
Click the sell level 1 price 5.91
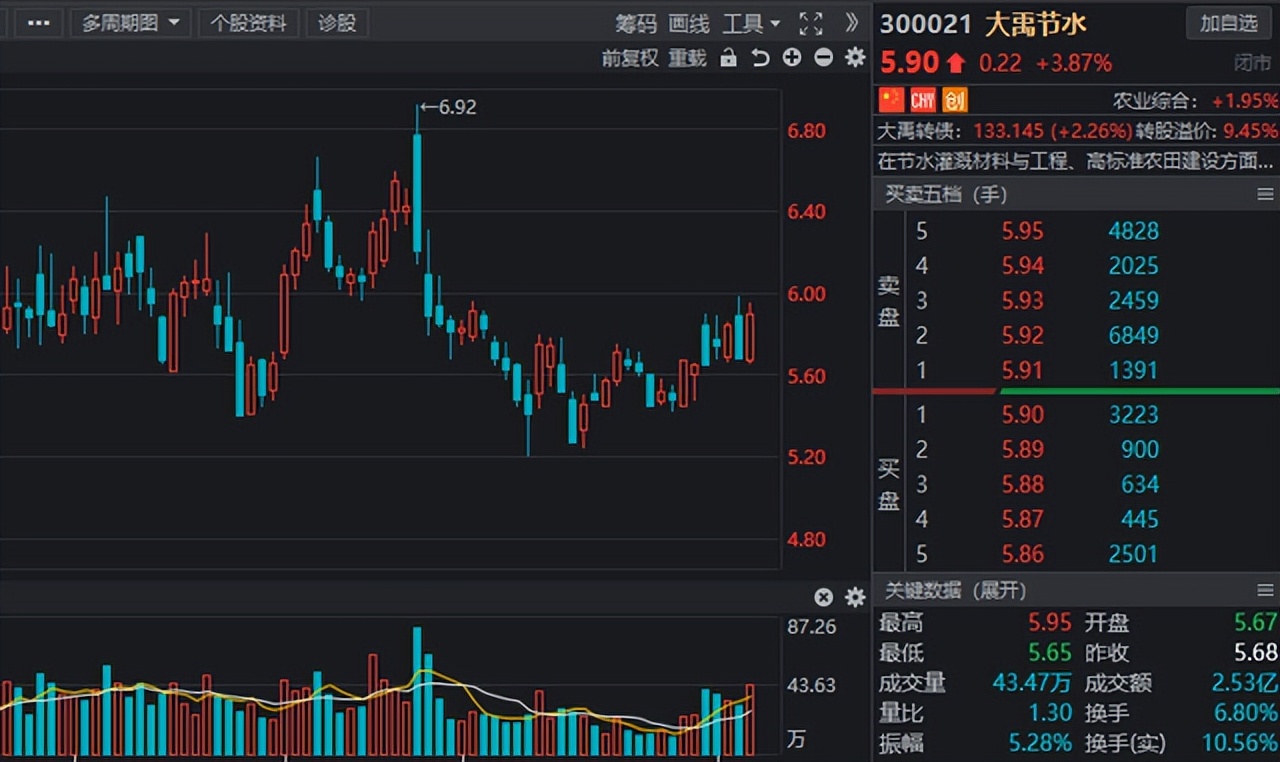tap(1023, 371)
